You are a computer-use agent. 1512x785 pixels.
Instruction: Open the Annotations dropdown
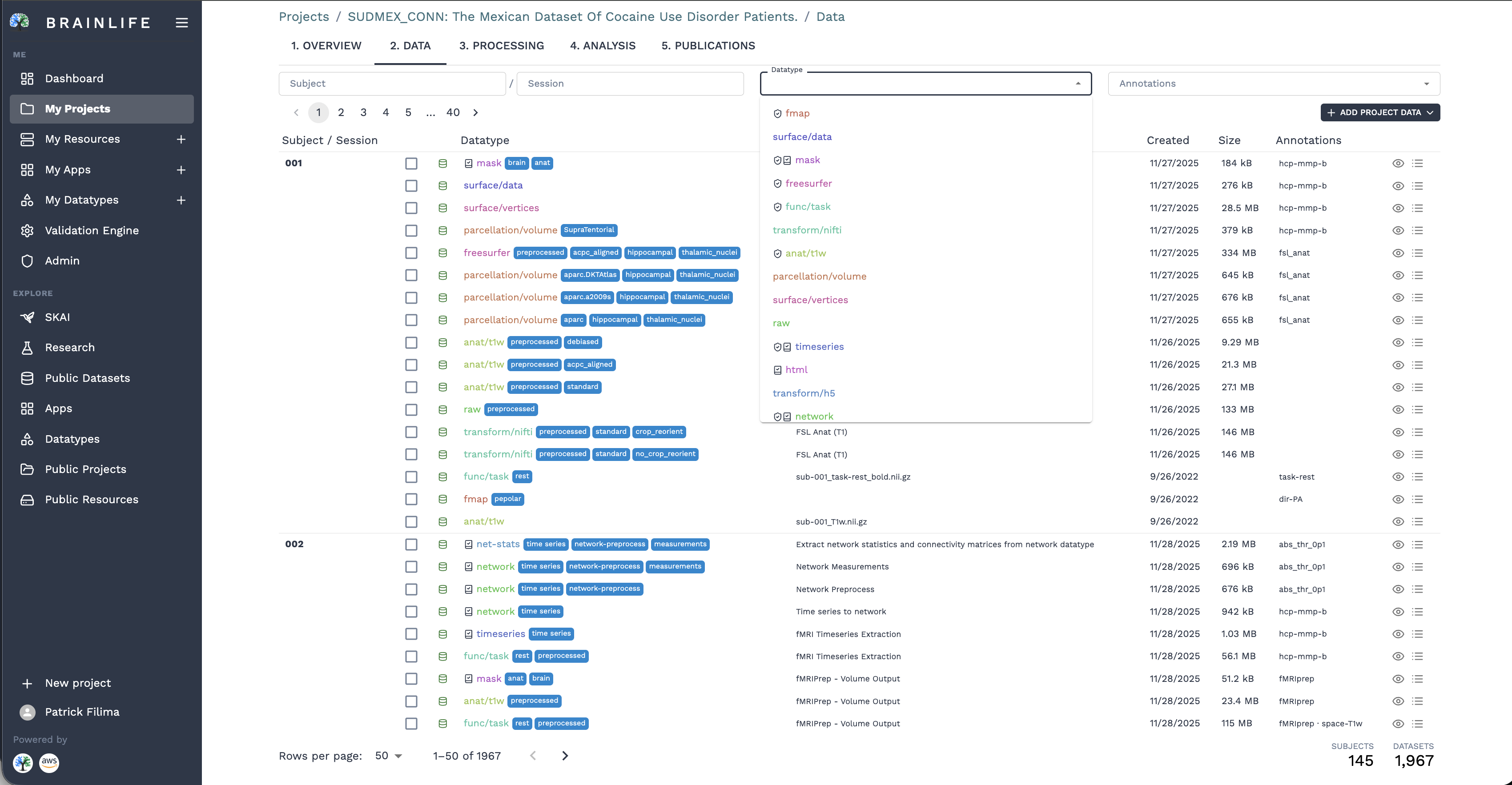coord(1274,83)
